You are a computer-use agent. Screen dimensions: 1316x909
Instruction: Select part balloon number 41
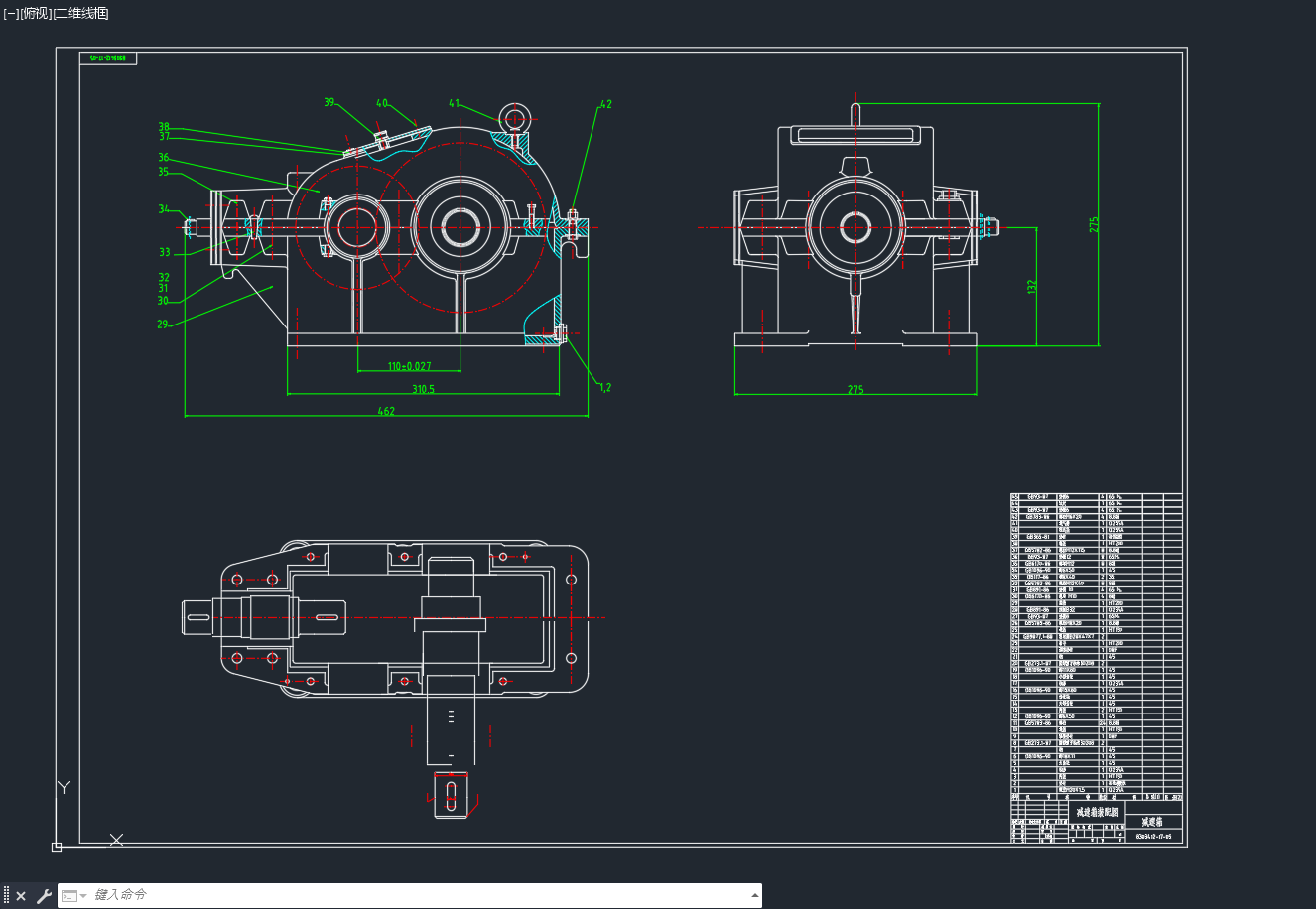tap(455, 103)
